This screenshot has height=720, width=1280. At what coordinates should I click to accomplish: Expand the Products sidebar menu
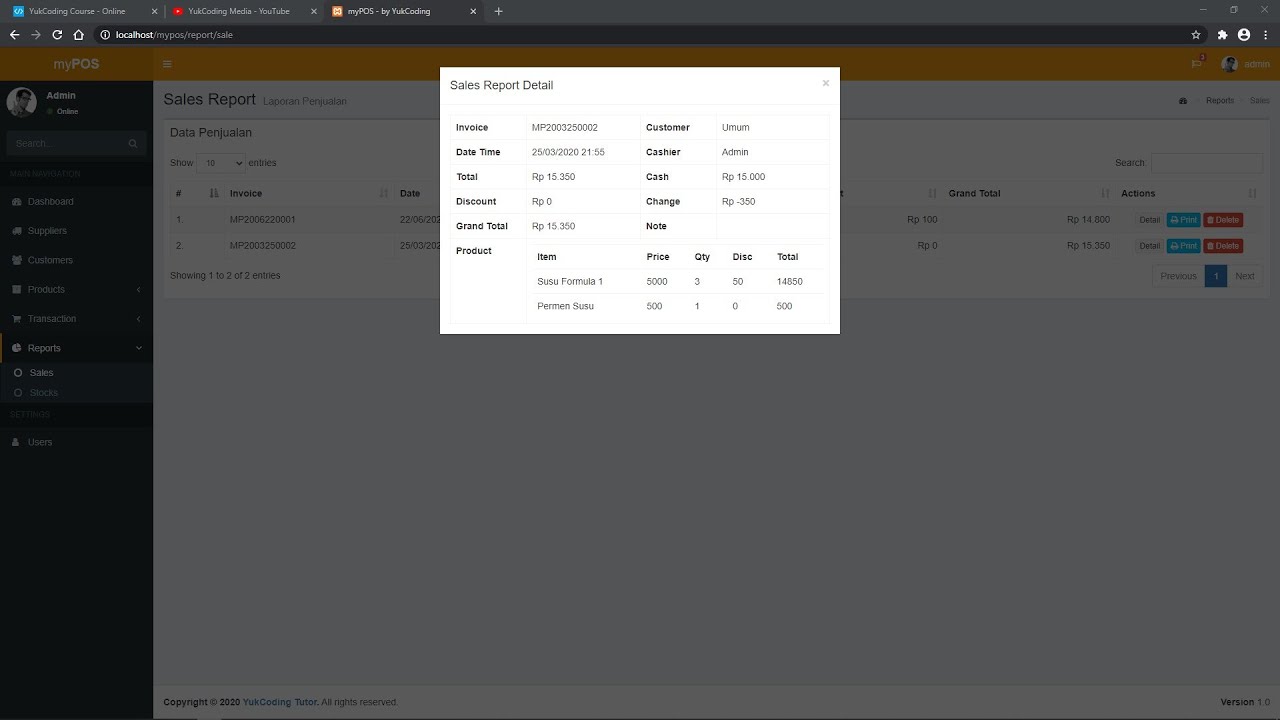coord(76,290)
